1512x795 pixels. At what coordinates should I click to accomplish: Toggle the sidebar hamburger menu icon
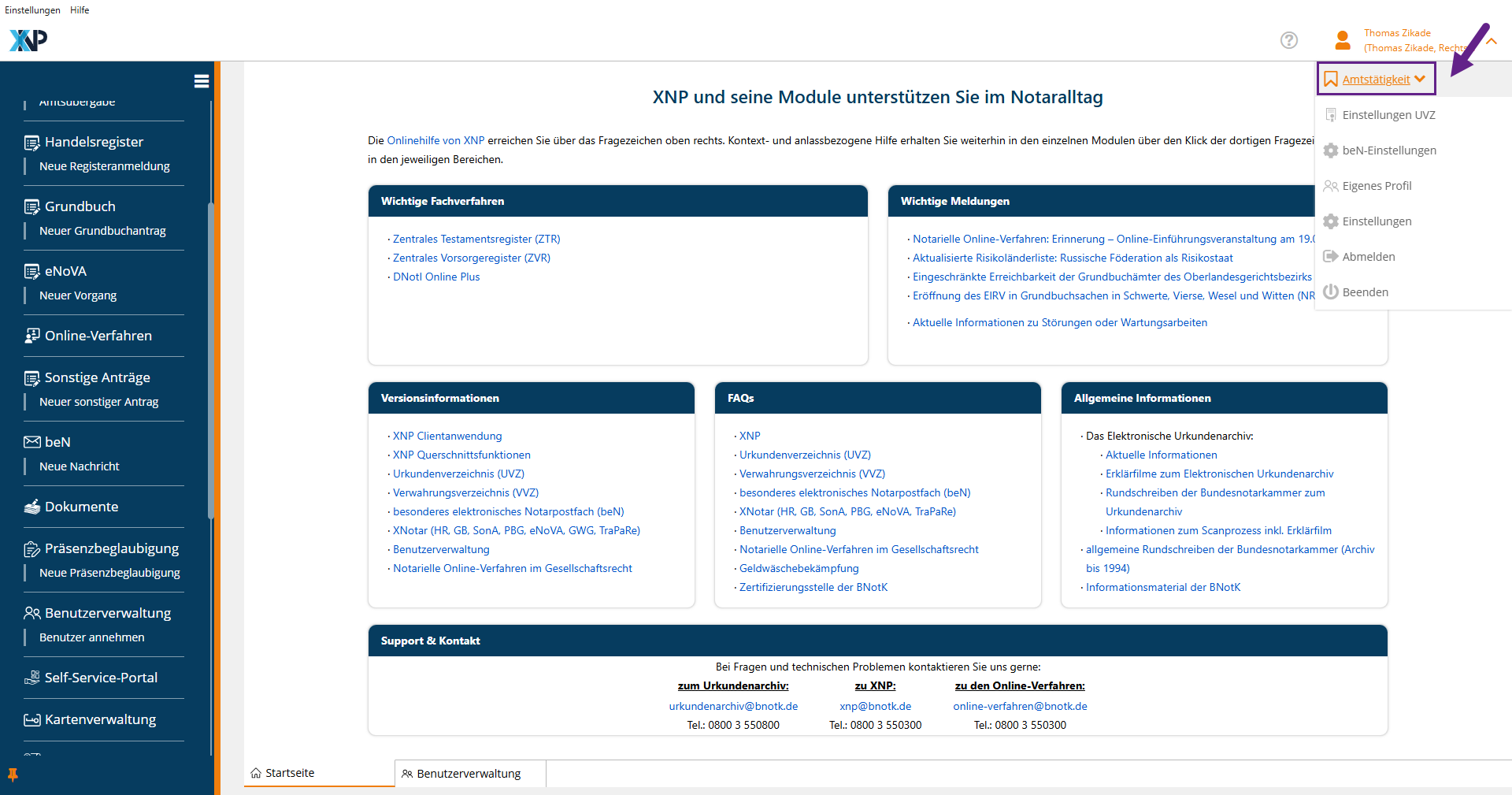(x=202, y=81)
